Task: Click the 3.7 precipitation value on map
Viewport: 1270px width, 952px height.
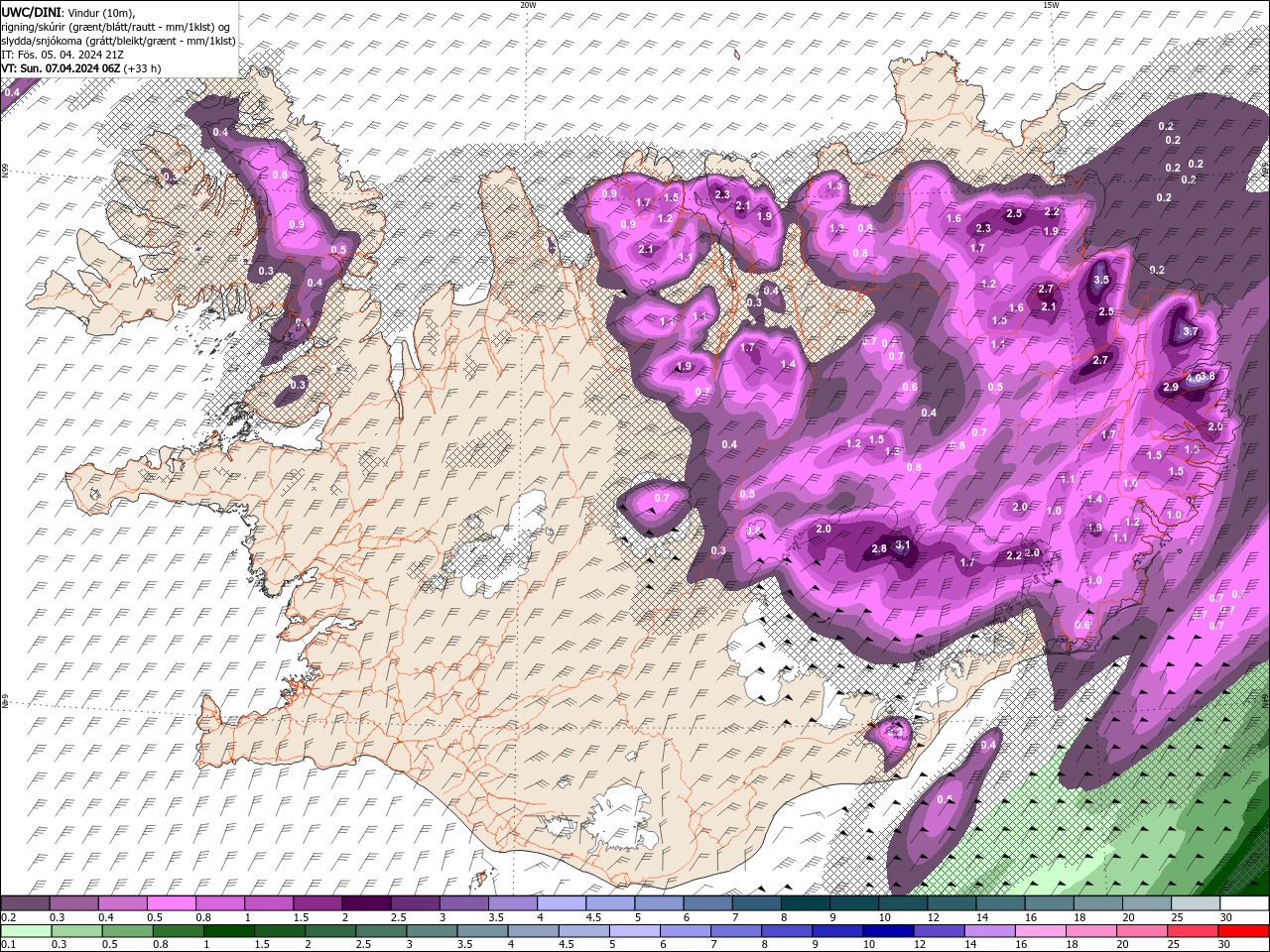Action: 1191,331
